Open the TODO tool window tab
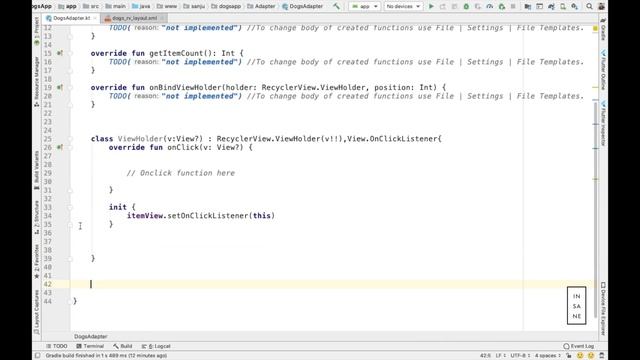This screenshot has height=360, width=640. click(x=57, y=346)
